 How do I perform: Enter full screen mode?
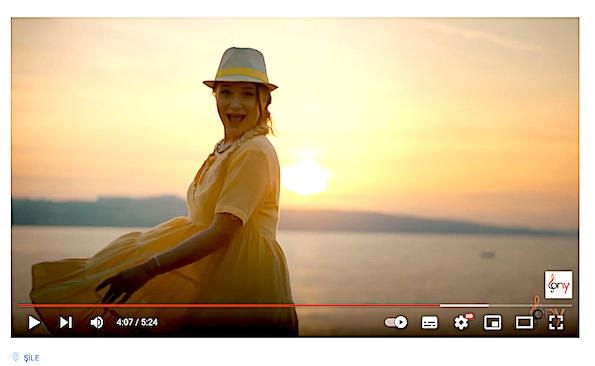click(x=556, y=323)
